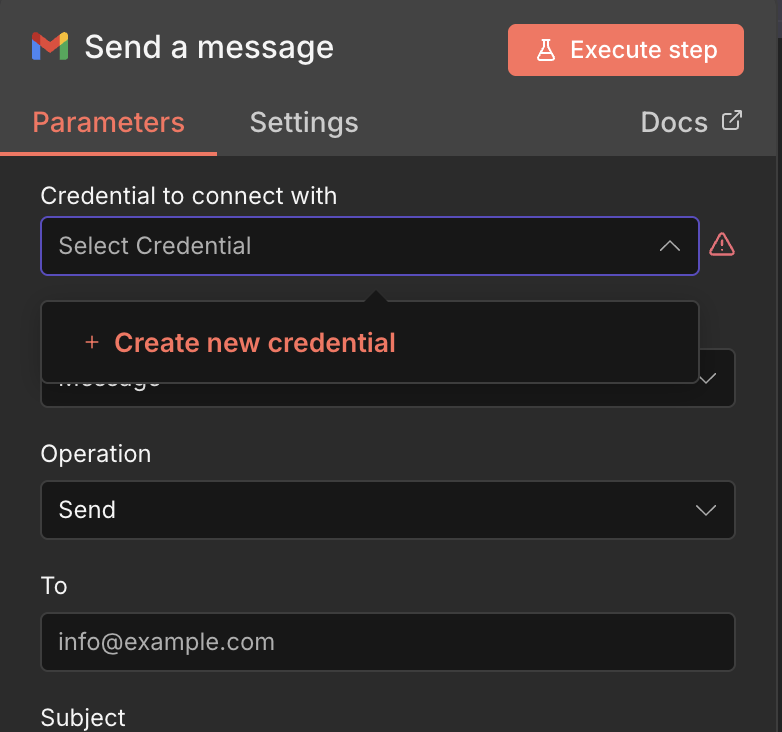Click the Subject field label
782x732 pixels.
pyautogui.click(x=83, y=717)
